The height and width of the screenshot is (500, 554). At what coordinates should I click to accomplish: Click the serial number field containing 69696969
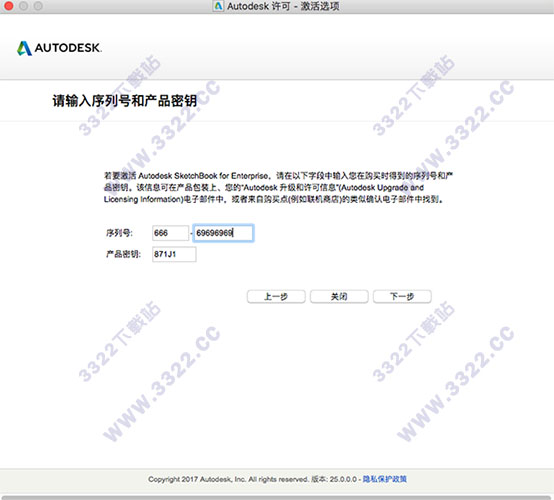[223, 233]
